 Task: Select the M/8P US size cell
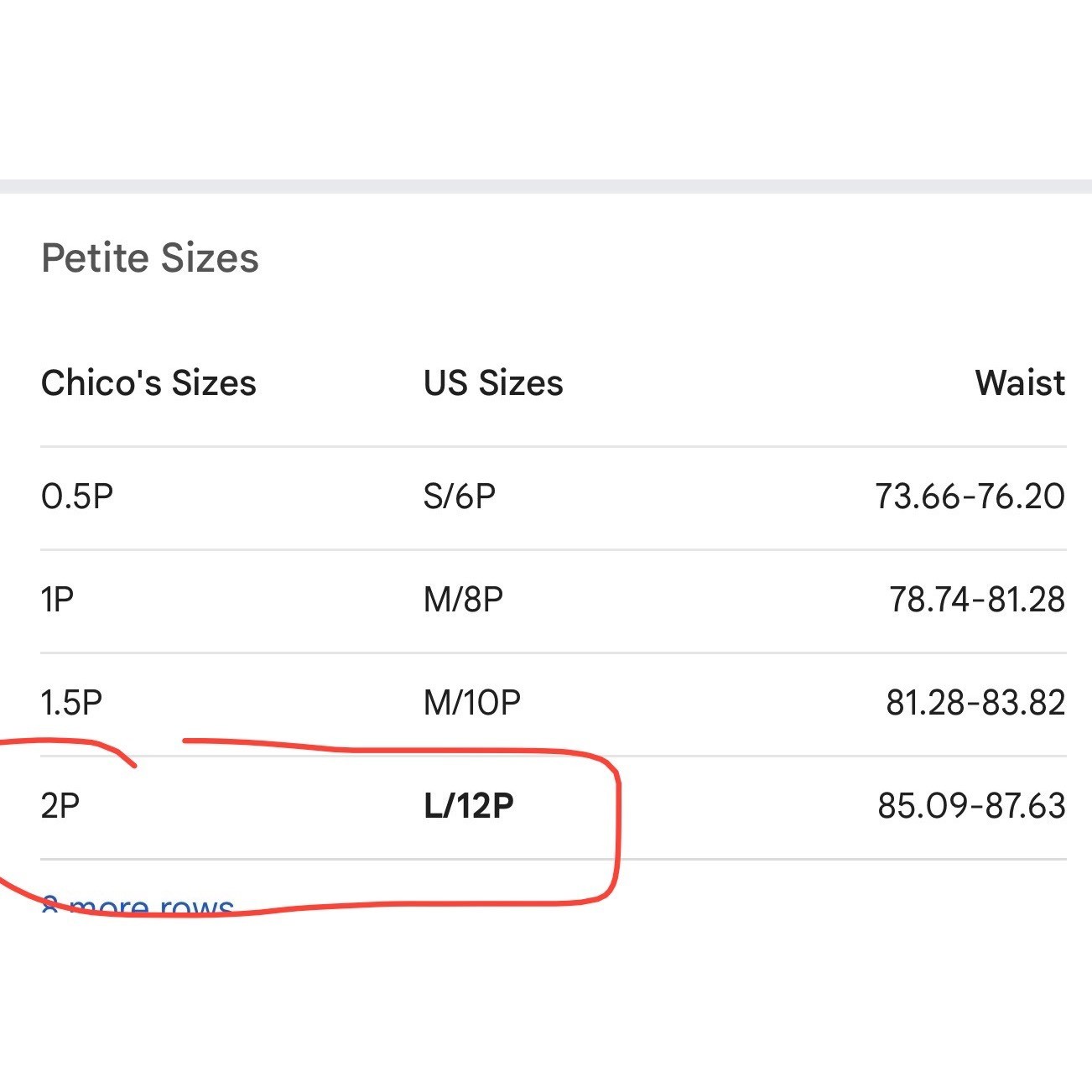pos(463,600)
